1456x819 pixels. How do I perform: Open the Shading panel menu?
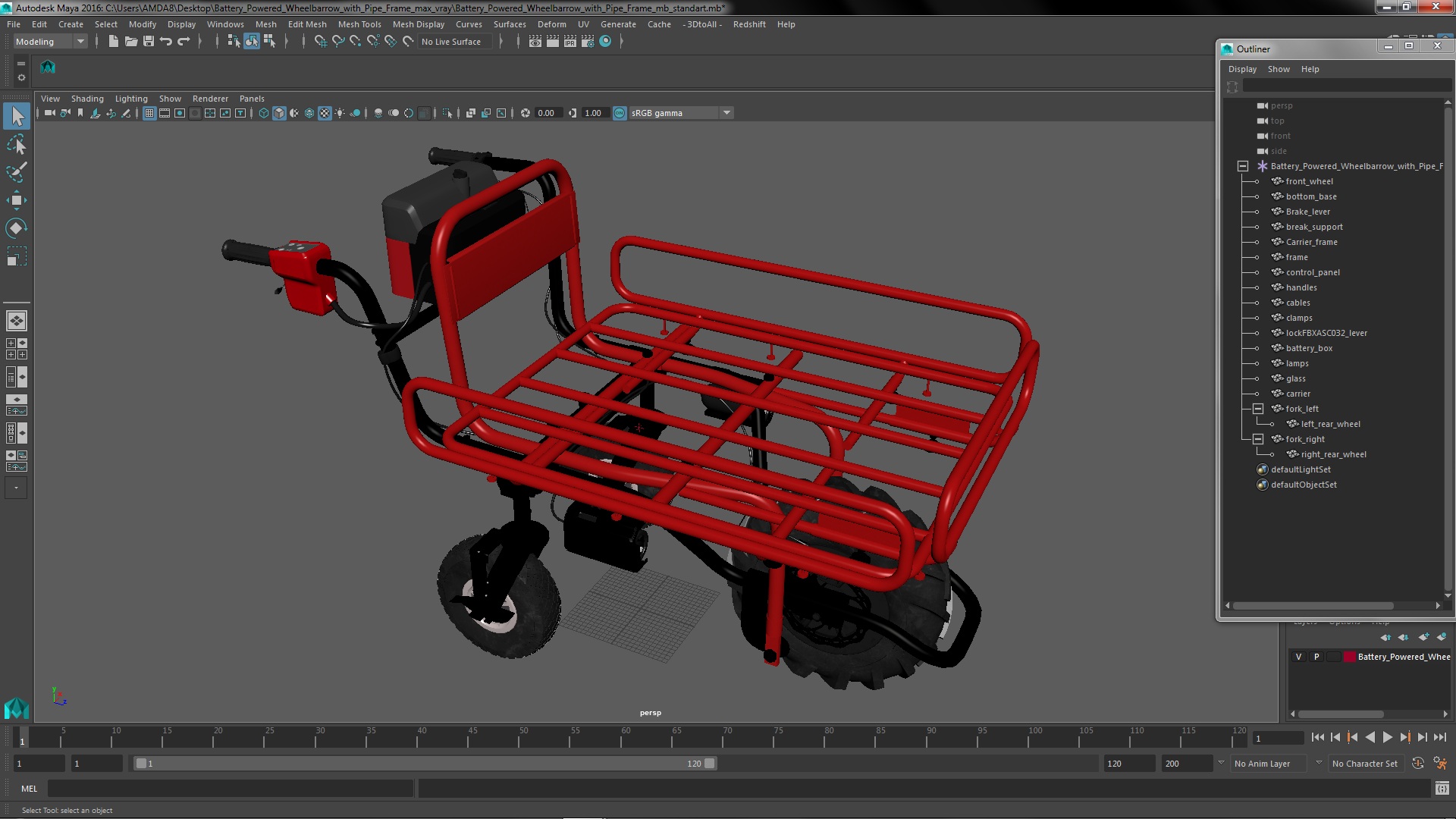point(87,99)
